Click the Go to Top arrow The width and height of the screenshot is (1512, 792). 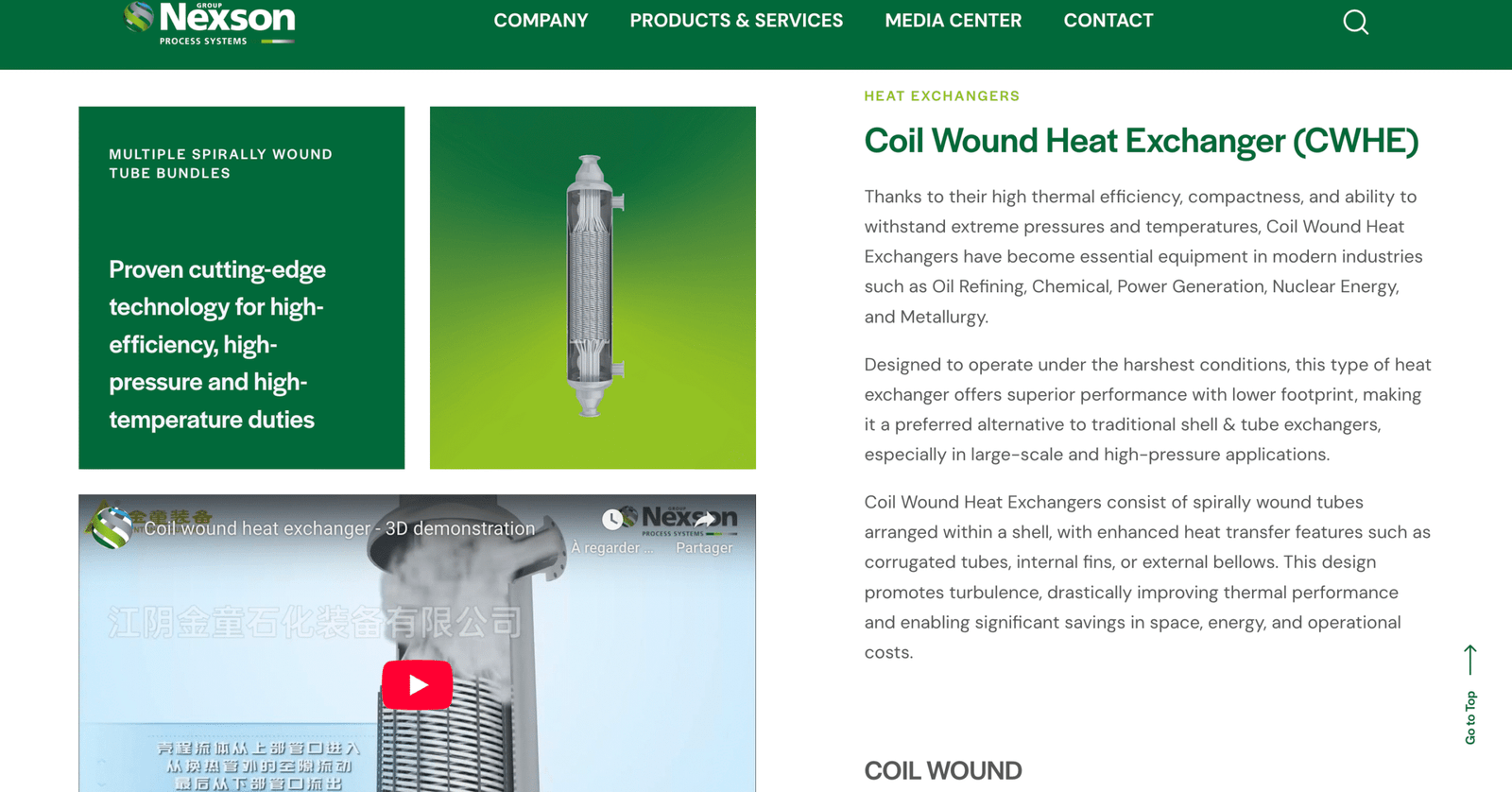pos(1469,660)
